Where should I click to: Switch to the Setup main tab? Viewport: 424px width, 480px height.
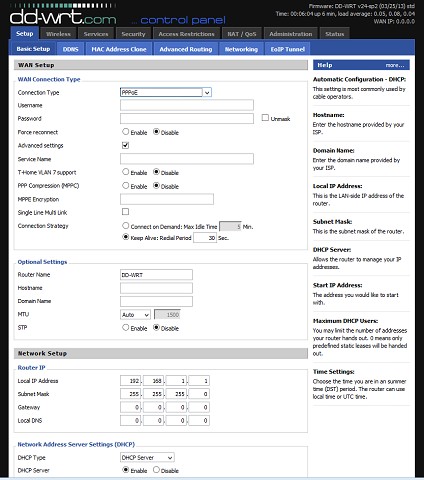(x=25, y=34)
